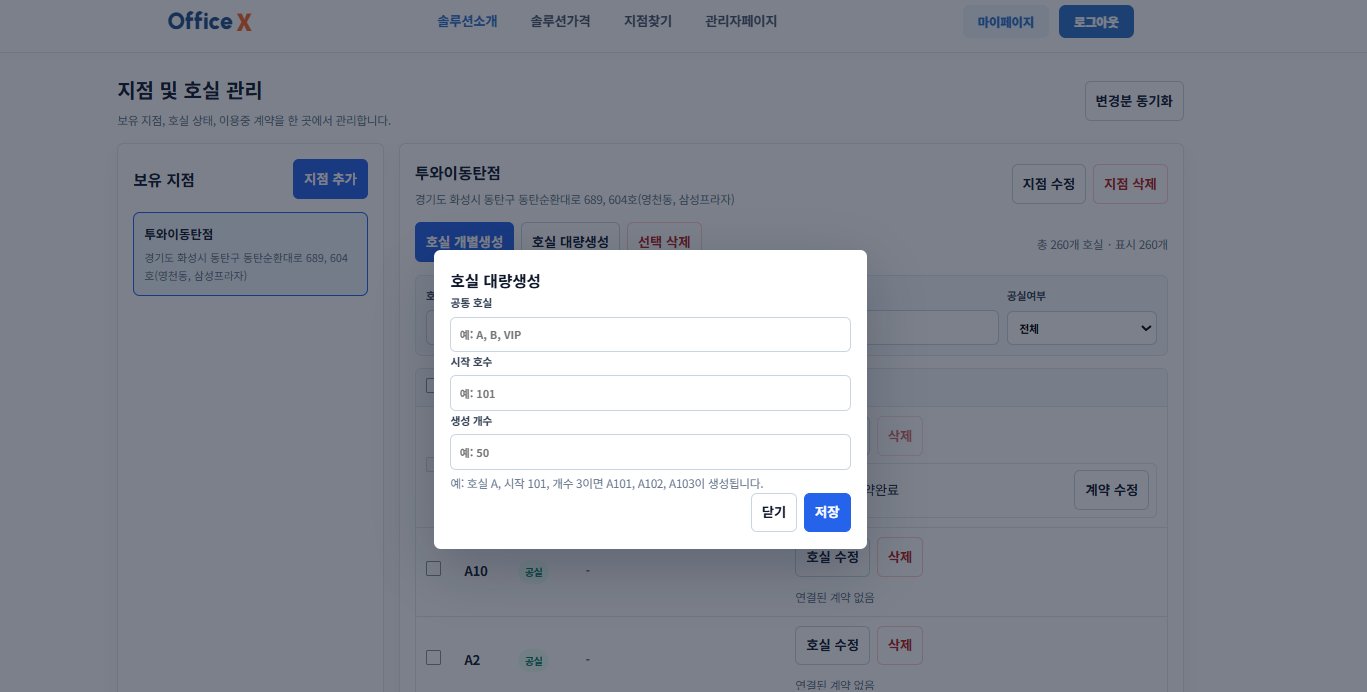Open the 솔루션가격 menu
This screenshot has height=692, width=1367.
pyautogui.click(x=561, y=21)
